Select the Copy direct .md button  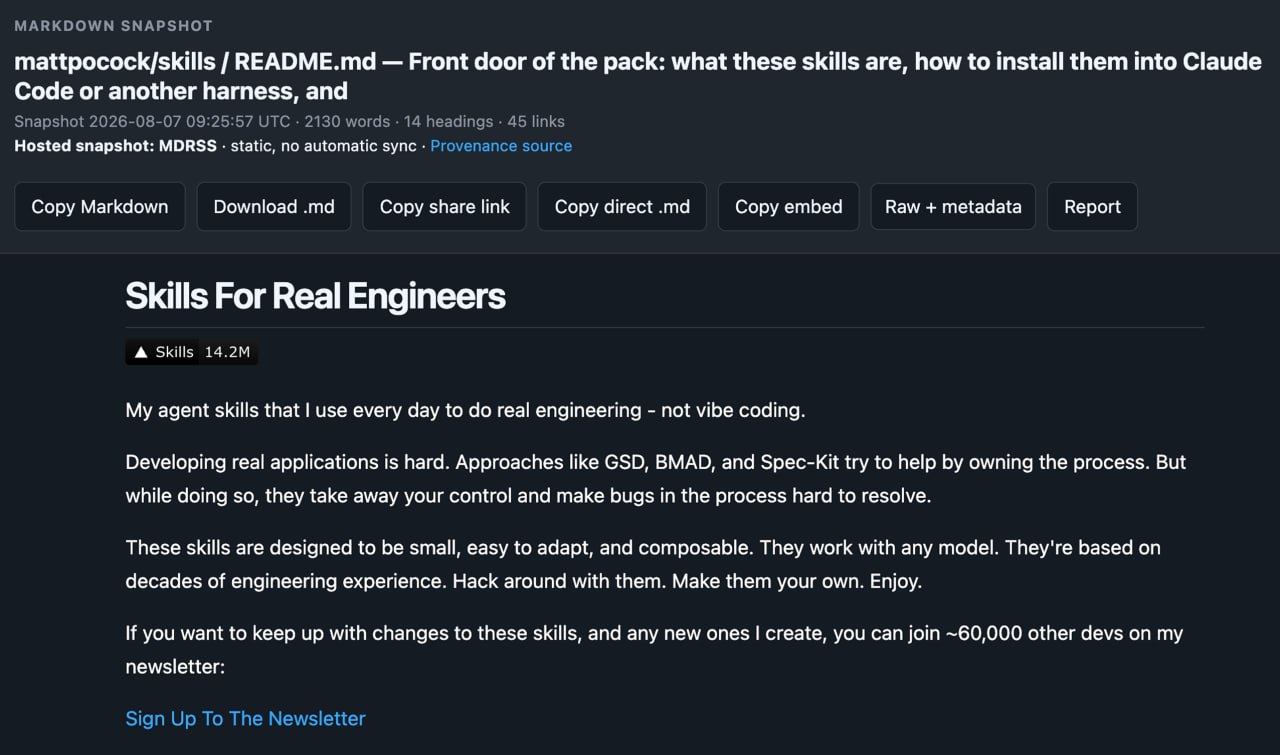click(622, 207)
